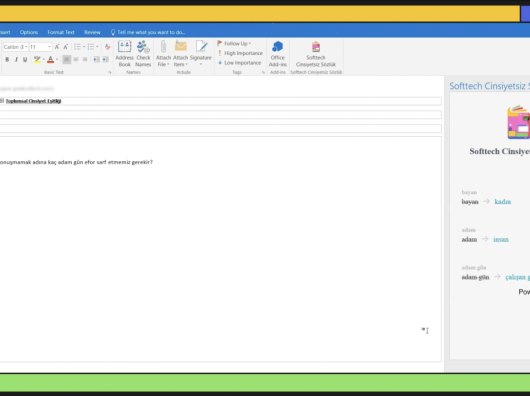The image size is (530, 396).
Task: Switch to the Format Text tab
Action: point(61,32)
